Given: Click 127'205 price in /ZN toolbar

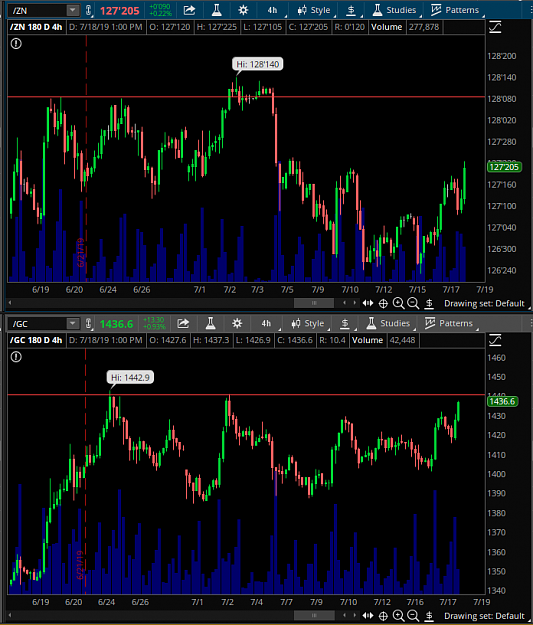Looking at the screenshot, I should tap(120, 11).
